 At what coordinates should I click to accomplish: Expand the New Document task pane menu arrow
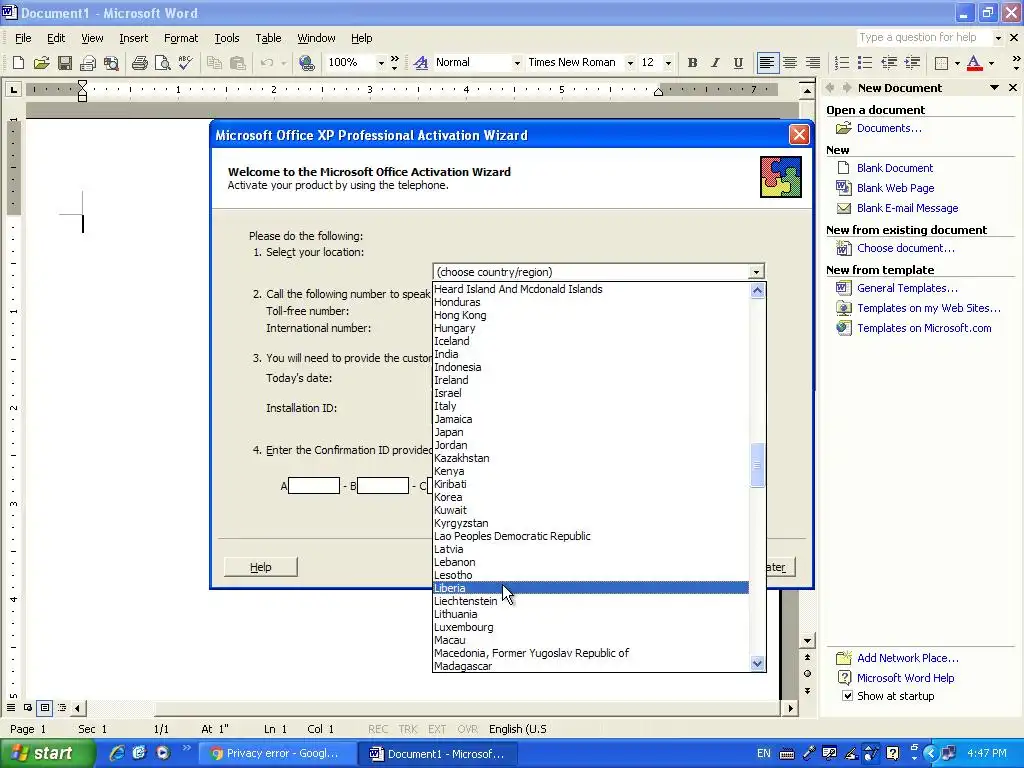point(994,88)
